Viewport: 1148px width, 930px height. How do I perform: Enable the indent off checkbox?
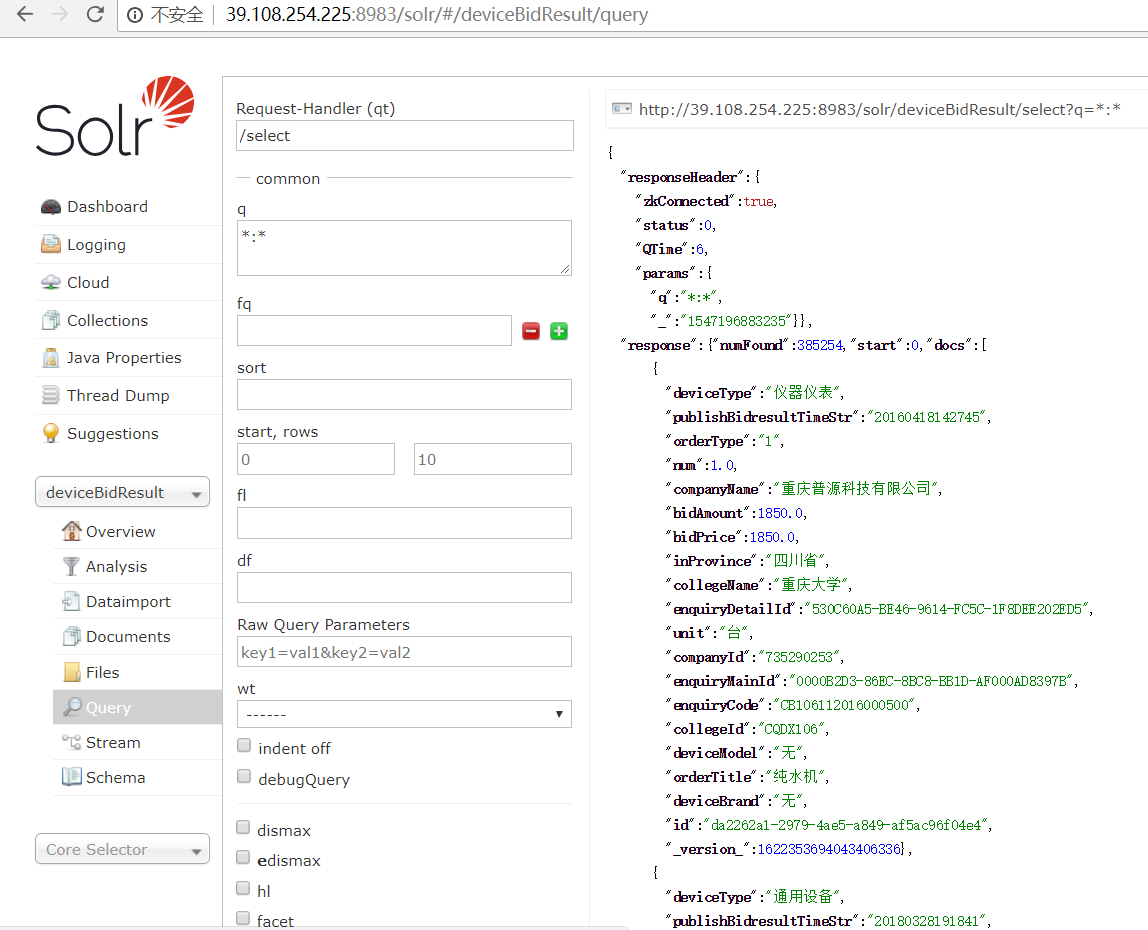pyautogui.click(x=244, y=745)
